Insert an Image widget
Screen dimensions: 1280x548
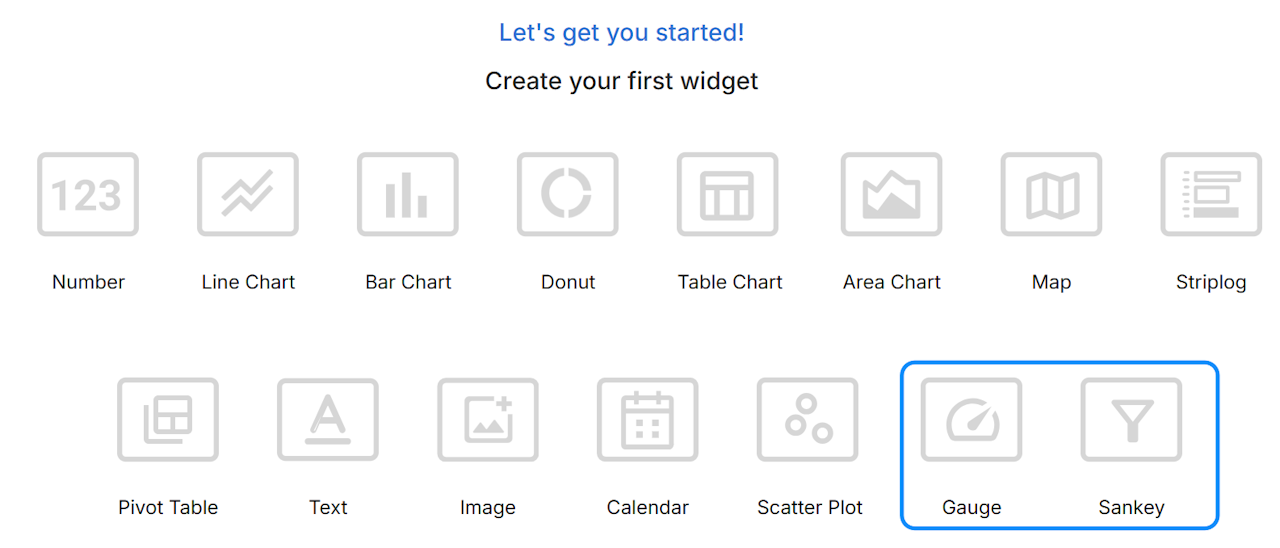[x=488, y=420]
